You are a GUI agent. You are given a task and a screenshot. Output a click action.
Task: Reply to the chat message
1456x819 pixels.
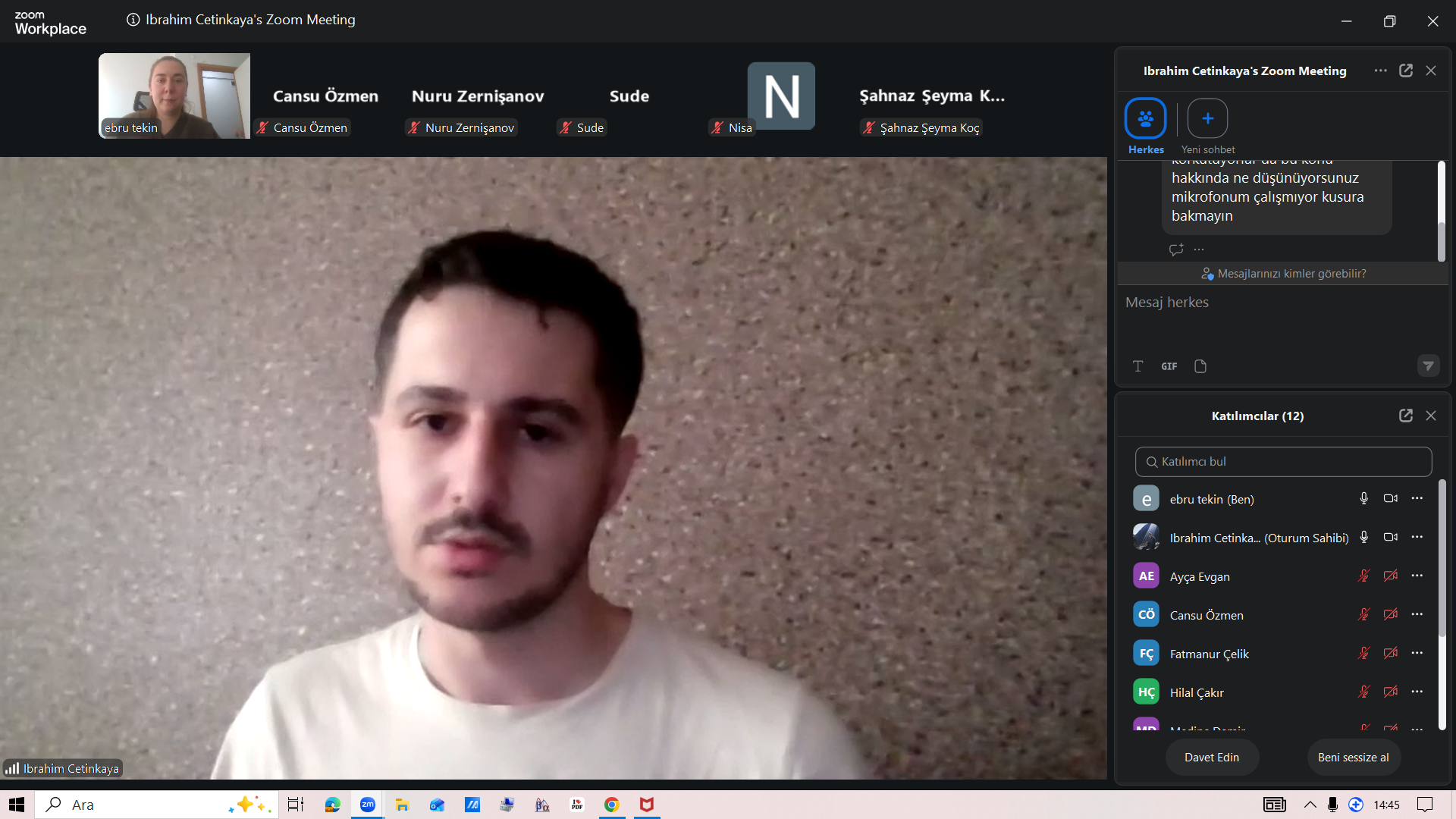click(x=1176, y=249)
